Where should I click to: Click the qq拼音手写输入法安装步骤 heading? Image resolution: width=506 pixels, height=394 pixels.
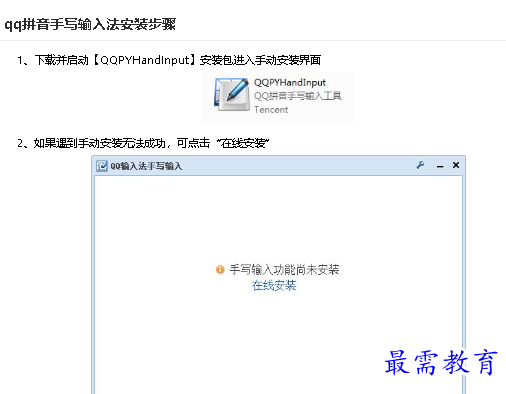pos(90,25)
